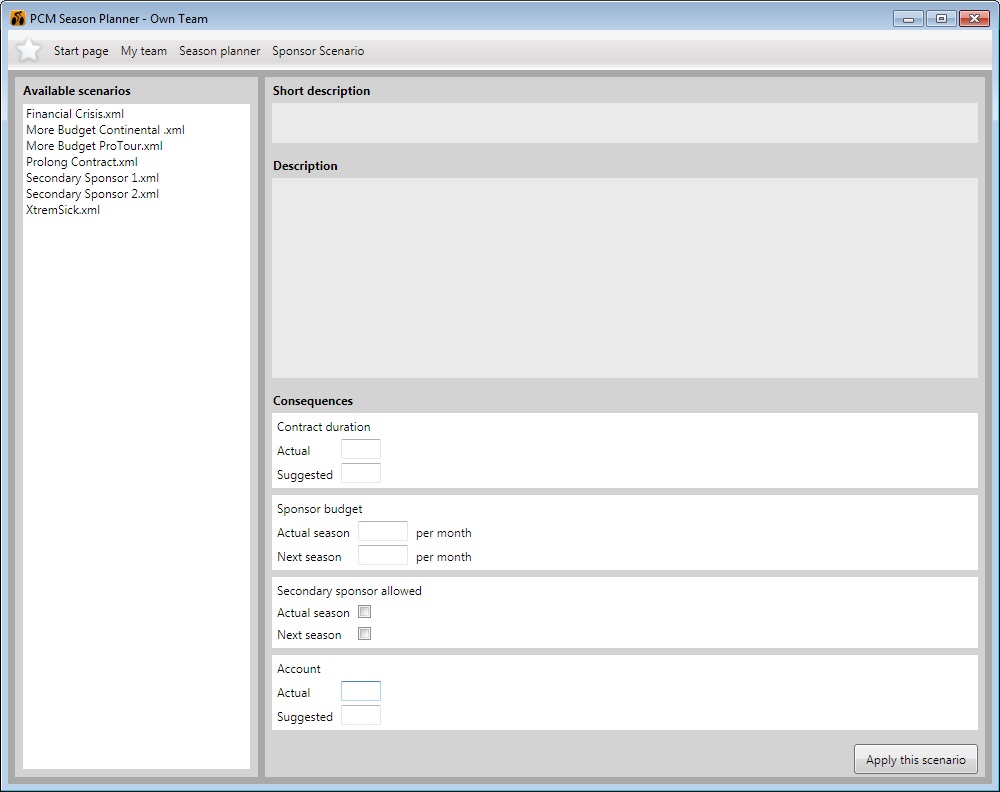Select Secondary Sponsor 1.xml scenario
This screenshot has width=1000, height=792.
click(92, 178)
